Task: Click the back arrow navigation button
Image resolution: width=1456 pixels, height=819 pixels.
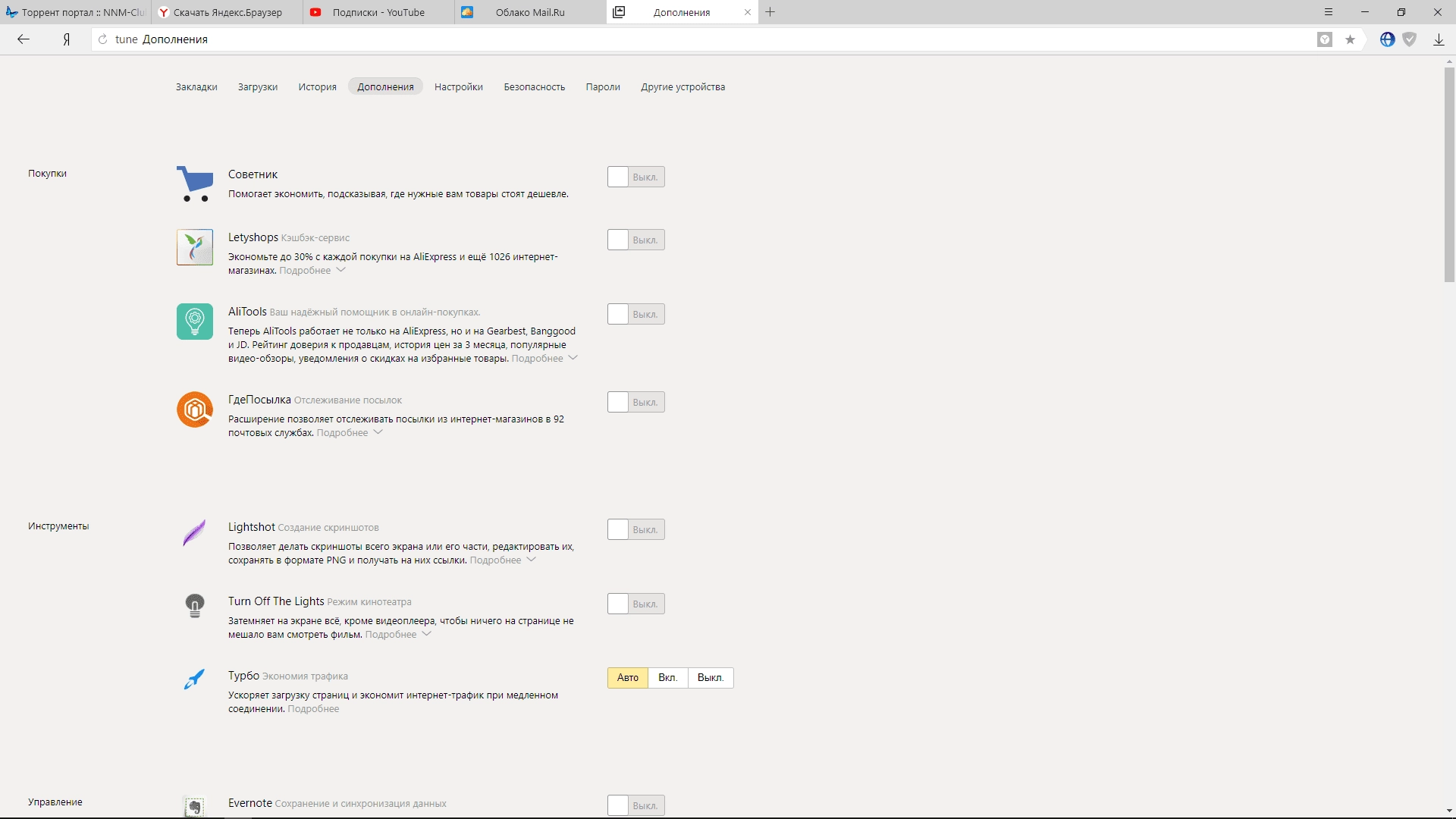Action: [24, 39]
